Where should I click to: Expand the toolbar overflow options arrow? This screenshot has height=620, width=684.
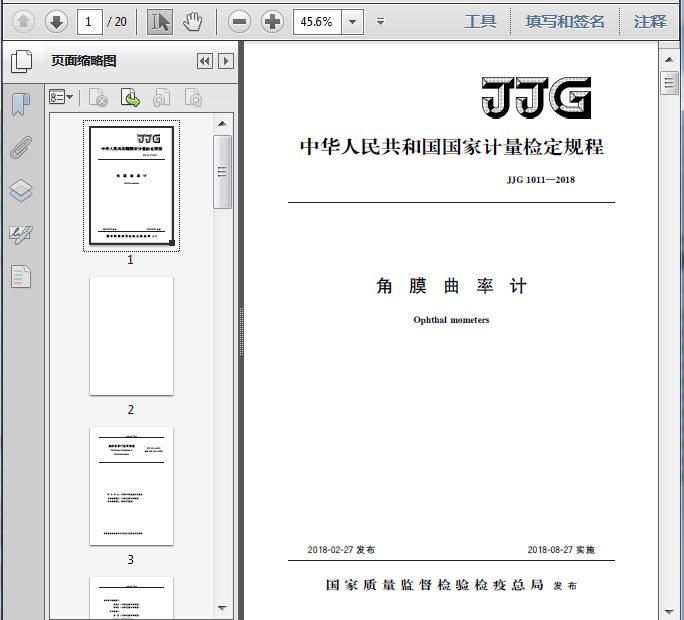coord(380,21)
